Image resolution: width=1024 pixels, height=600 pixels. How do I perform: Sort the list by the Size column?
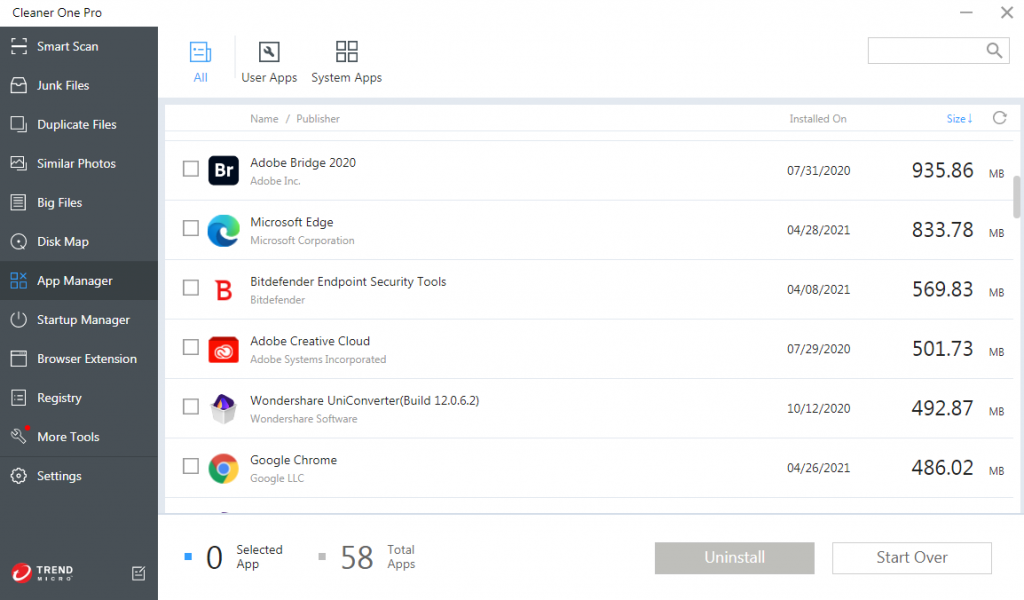959,119
